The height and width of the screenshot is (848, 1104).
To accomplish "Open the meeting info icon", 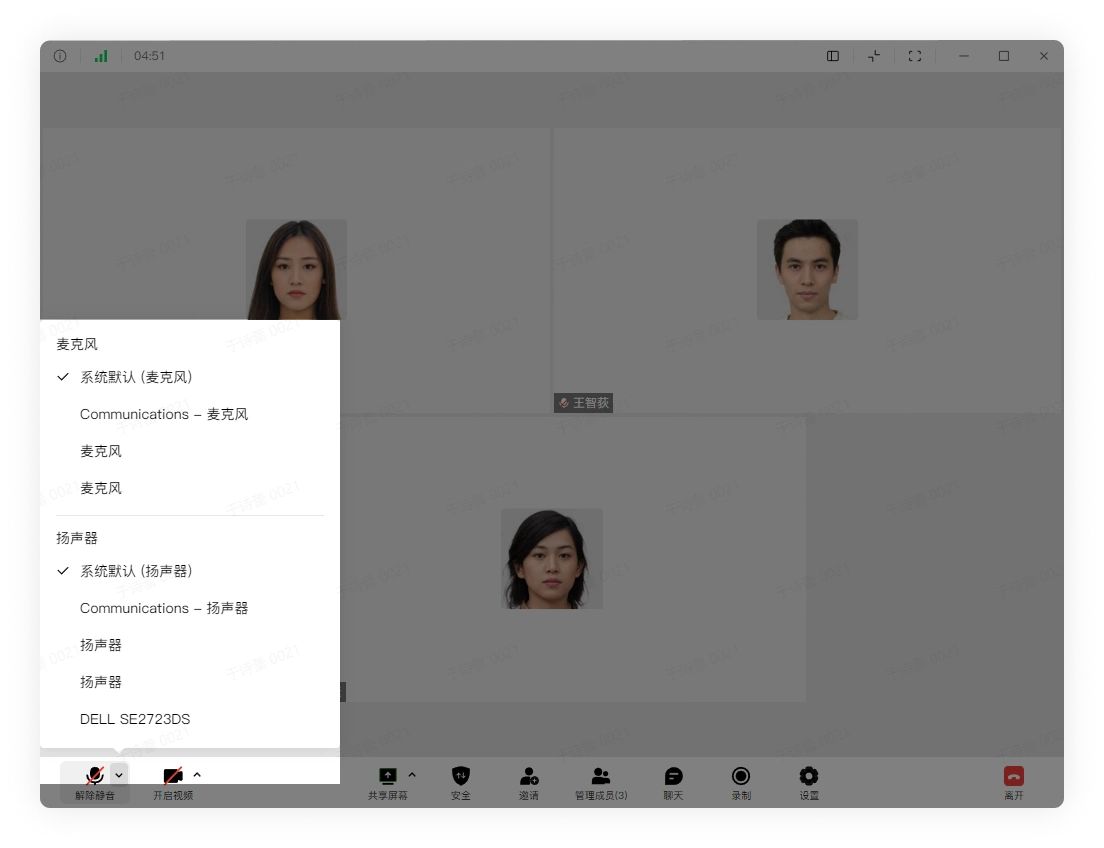I will pos(60,56).
